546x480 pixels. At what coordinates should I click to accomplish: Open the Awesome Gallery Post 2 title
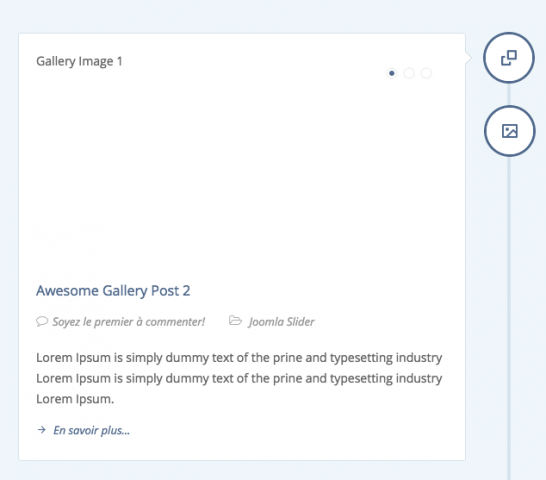(113, 291)
